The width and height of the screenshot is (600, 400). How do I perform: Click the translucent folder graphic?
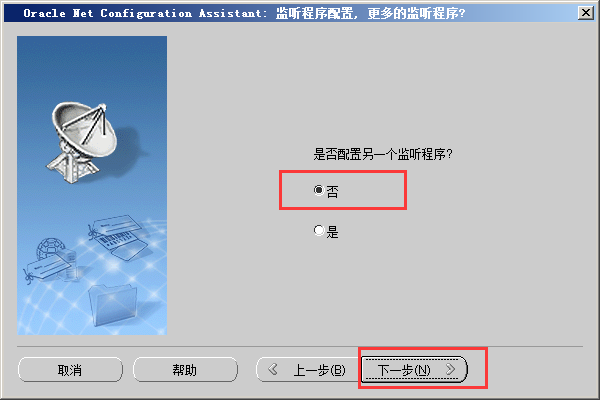coord(113,305)
